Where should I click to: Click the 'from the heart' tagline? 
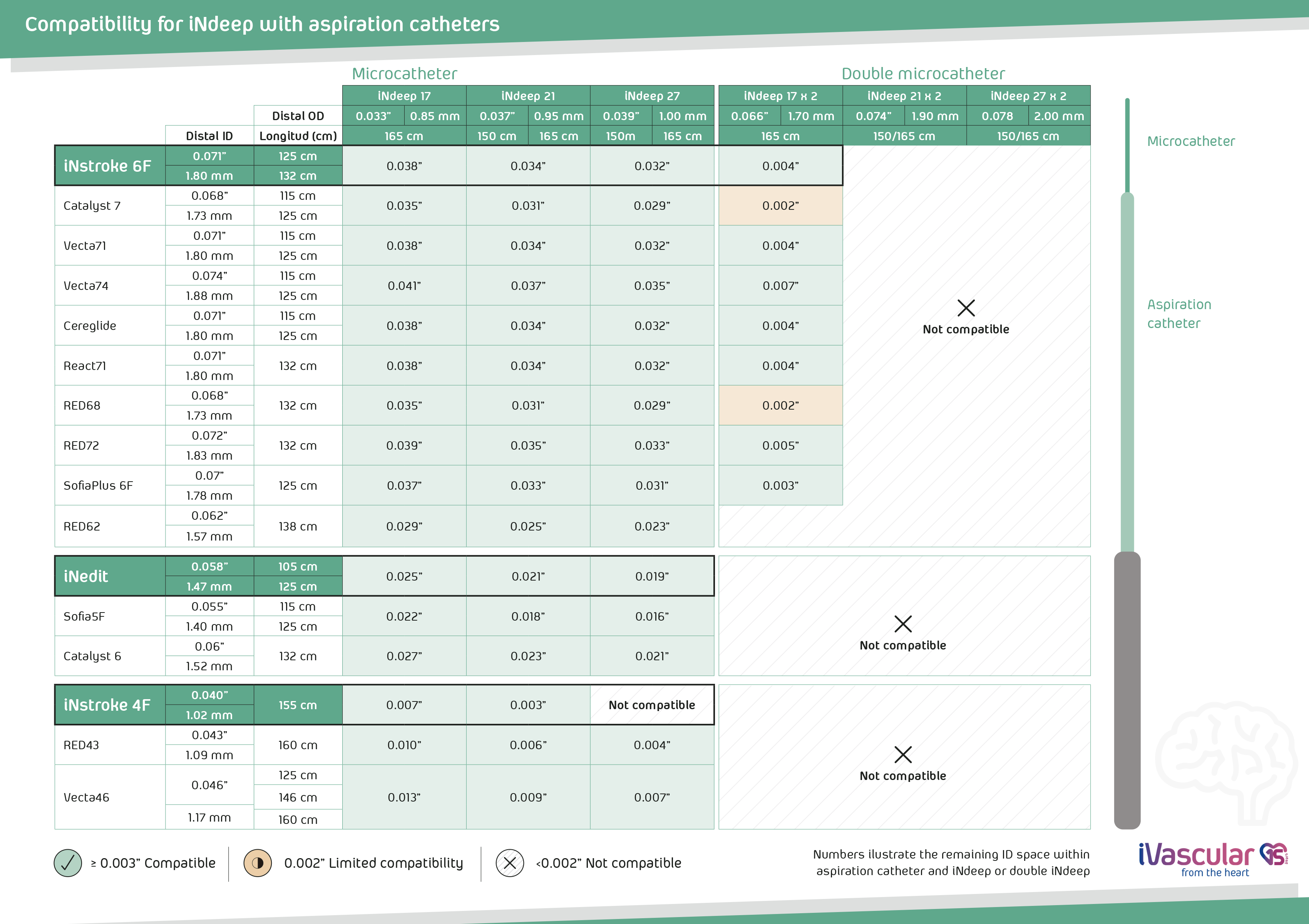click(x=1215, y=872)
